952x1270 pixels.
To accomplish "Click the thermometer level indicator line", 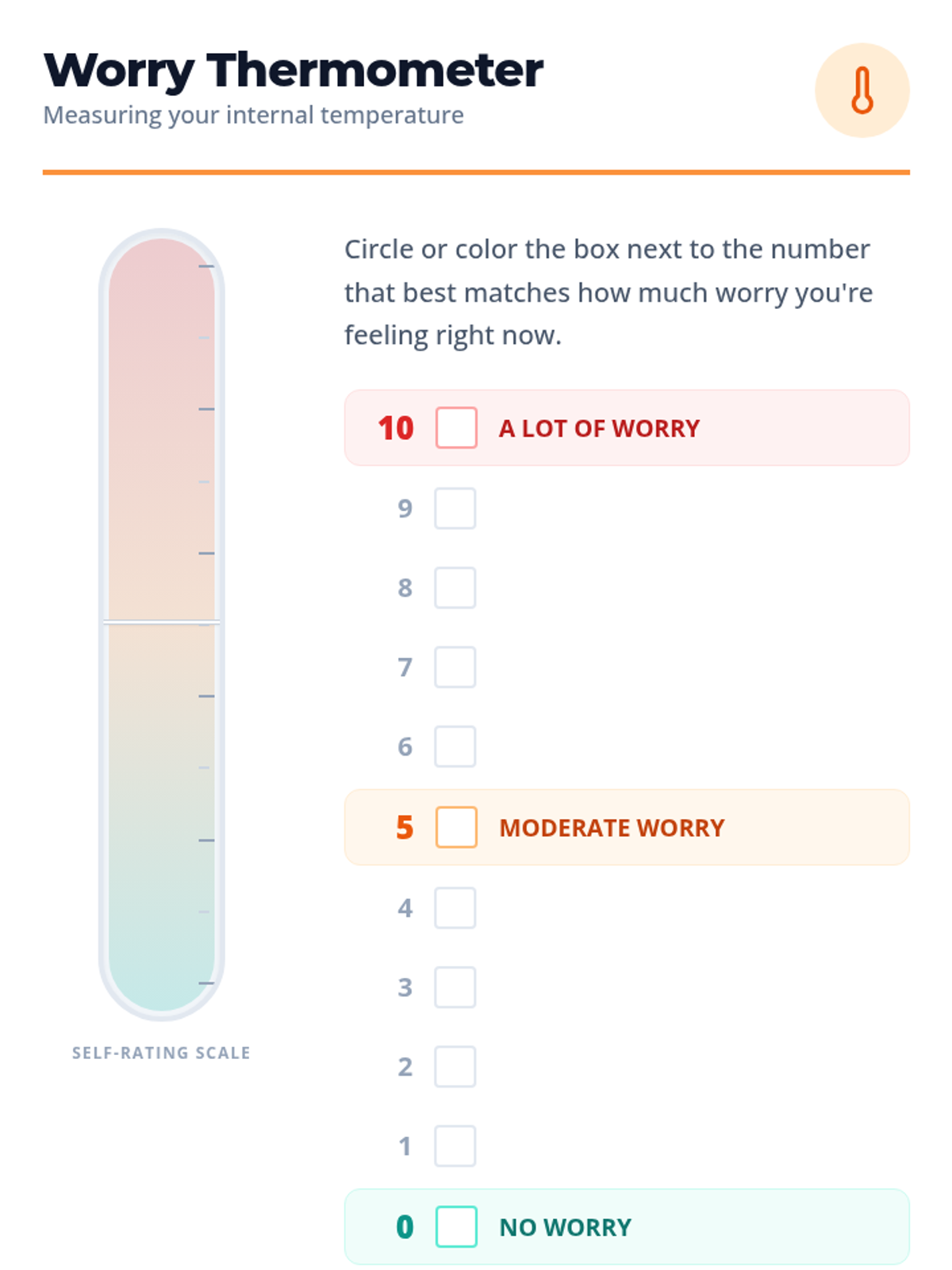I will pos(161,622).
